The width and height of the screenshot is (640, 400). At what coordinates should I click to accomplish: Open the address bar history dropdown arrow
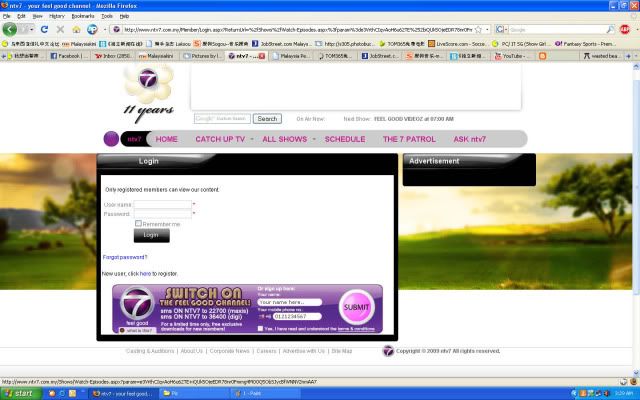[487, 30]
